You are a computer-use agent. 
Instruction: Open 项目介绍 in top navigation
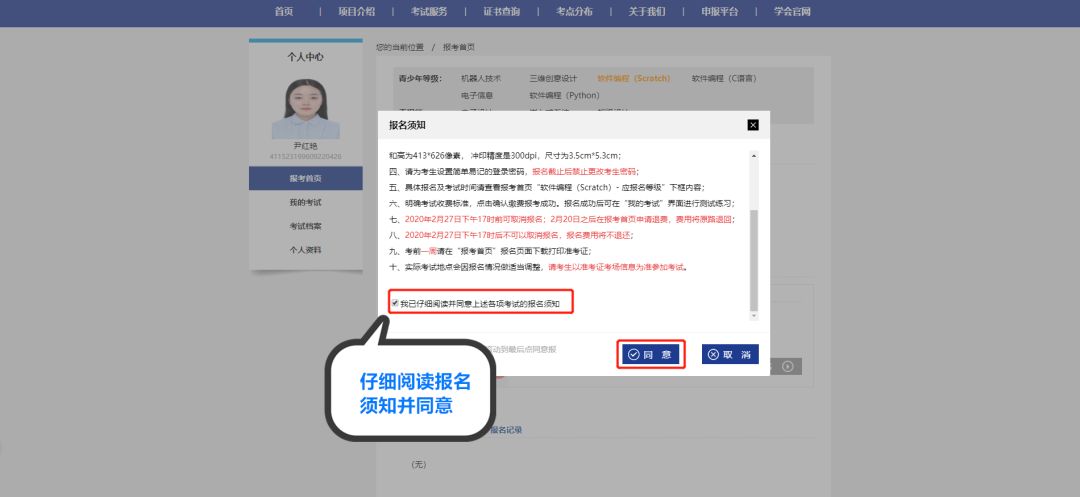point(357,12)
